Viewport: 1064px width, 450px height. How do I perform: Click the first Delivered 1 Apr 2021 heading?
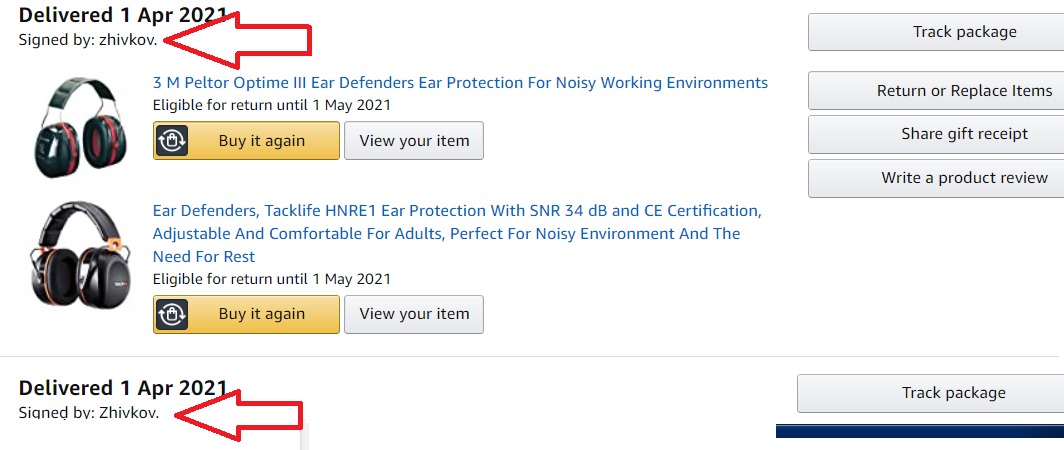[x=123, y=16]
